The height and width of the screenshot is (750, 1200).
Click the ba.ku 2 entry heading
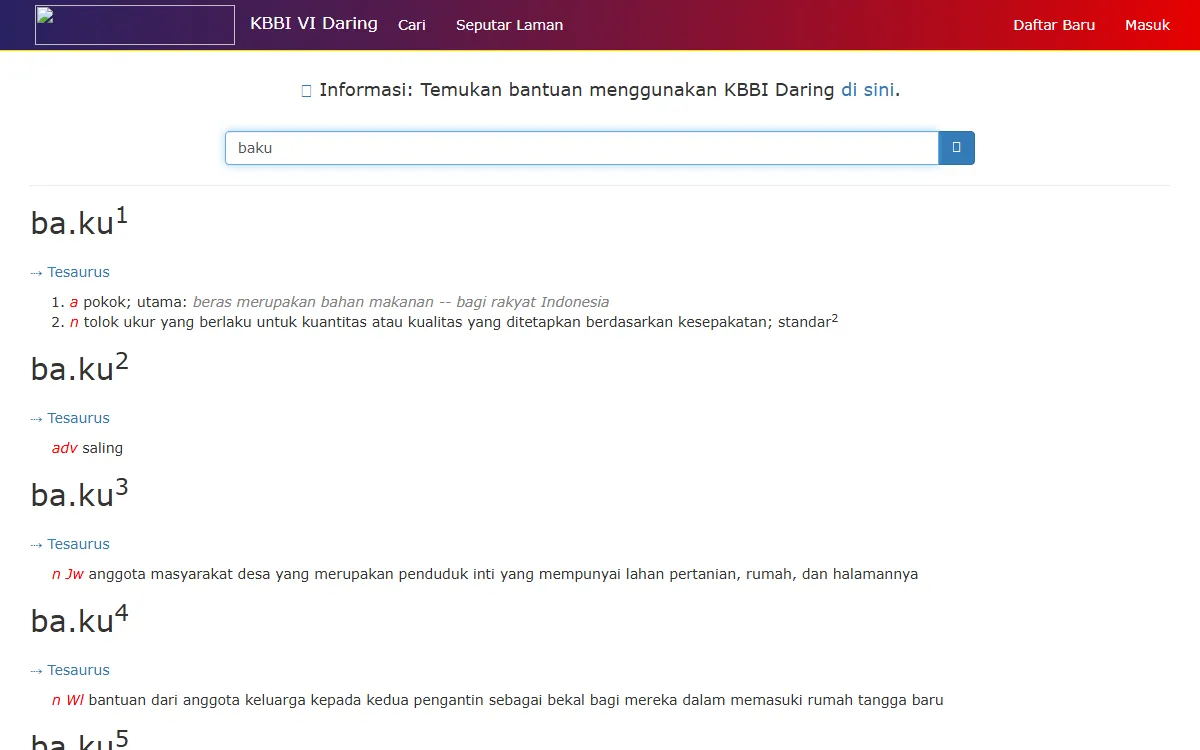pos(80,367)
